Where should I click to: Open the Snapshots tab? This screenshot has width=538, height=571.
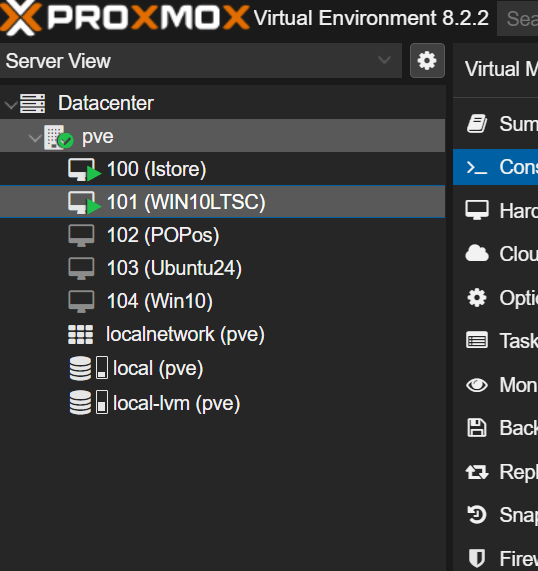click(x=495, y=515)
